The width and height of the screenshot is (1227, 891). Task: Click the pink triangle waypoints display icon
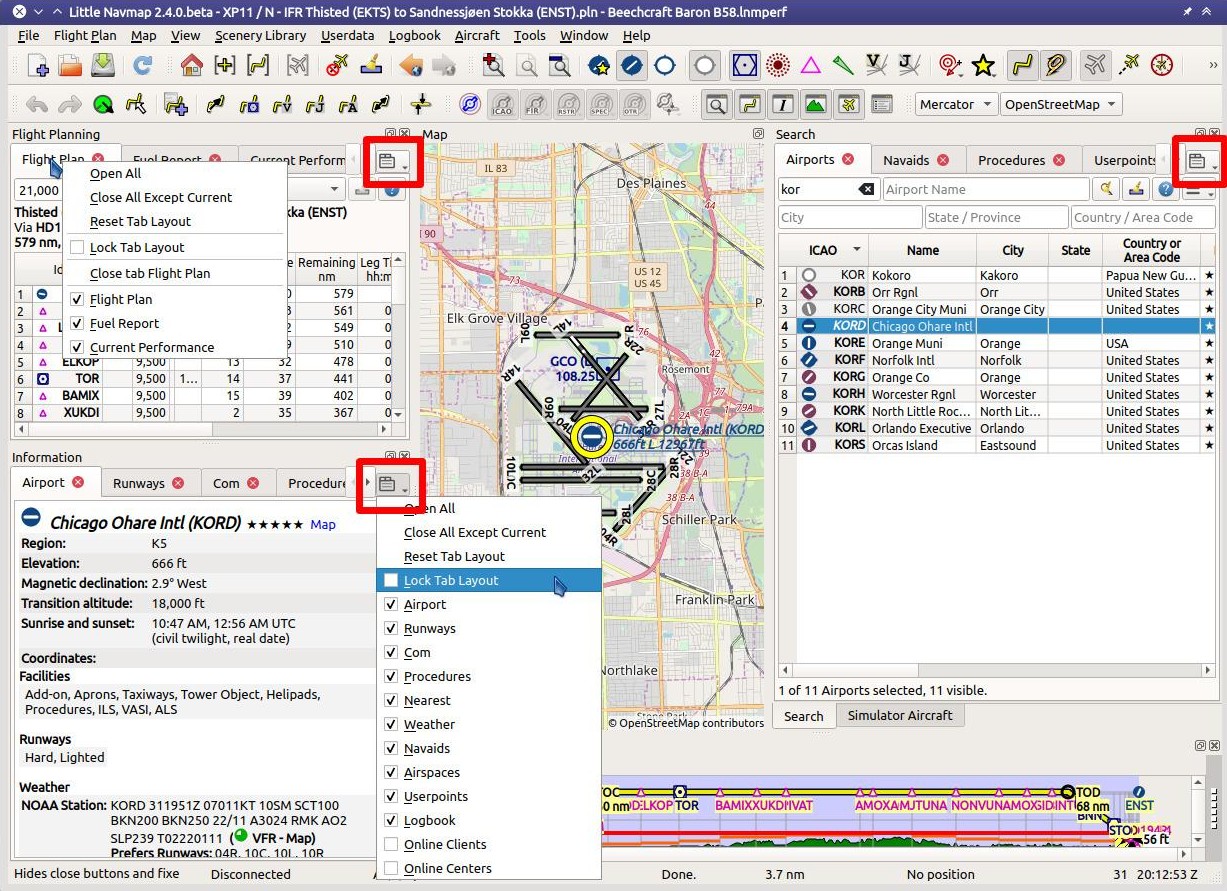pos(811,67)
